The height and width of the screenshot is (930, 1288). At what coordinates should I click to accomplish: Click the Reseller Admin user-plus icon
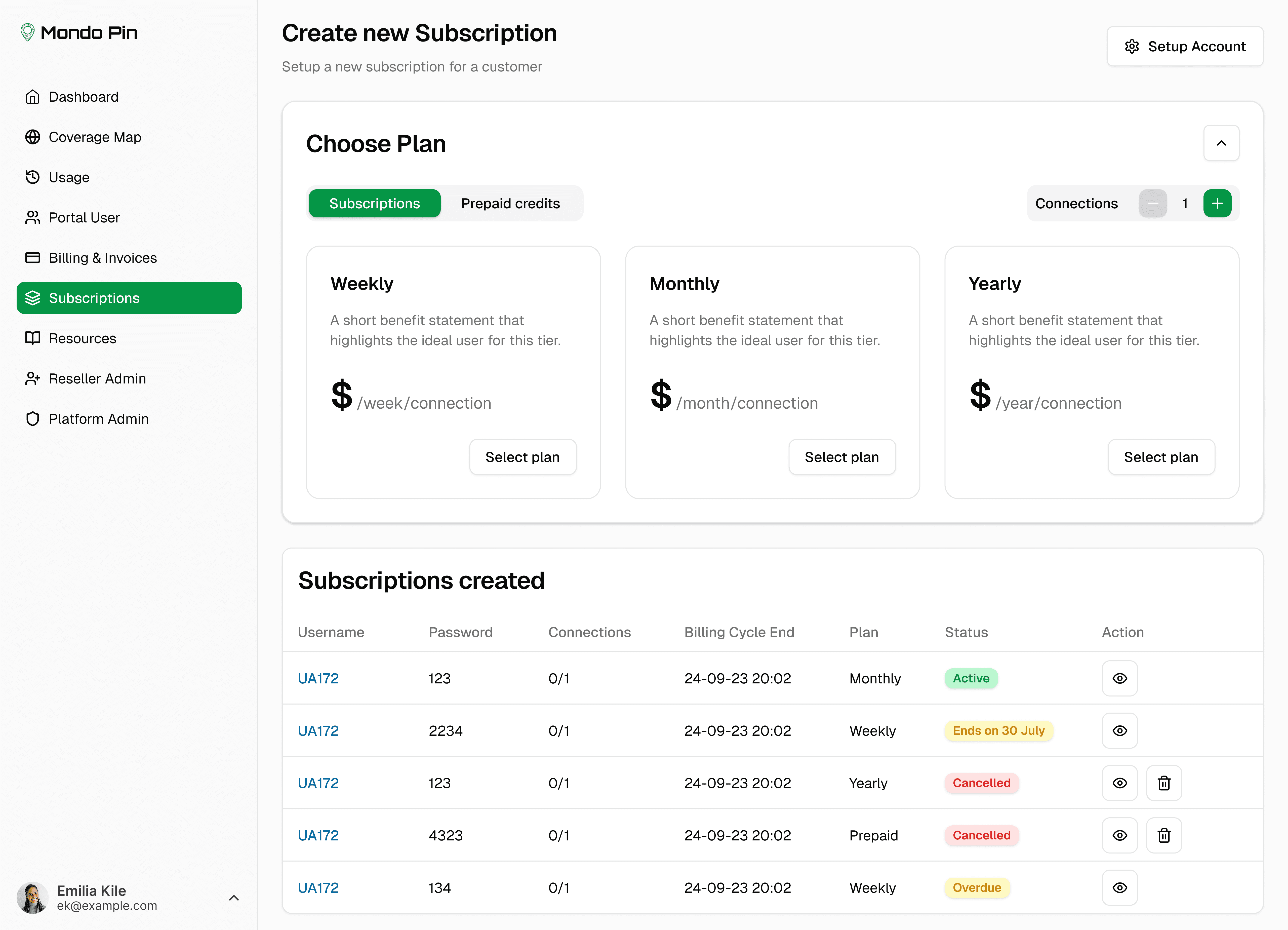click(32, 378)
